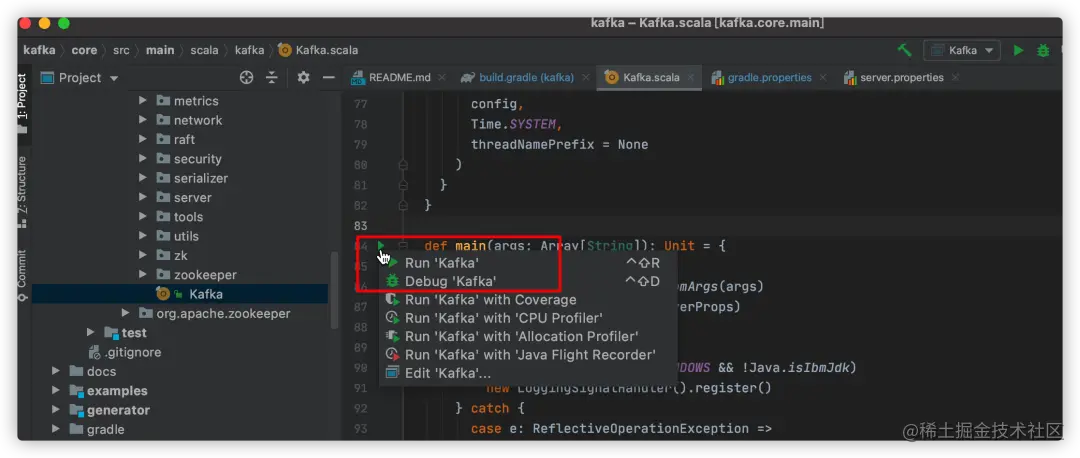
Task: Expand the raft folder
Action: coord(143,139)
